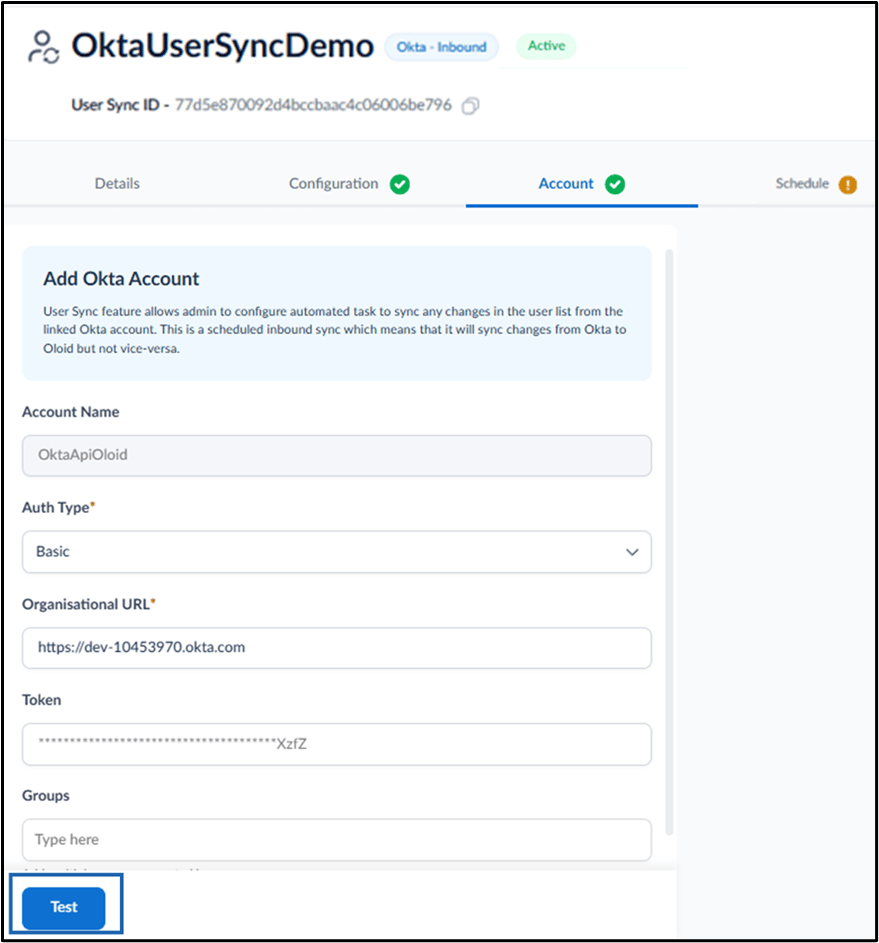Click the Groups label
The height and width of the screenshot is (943, 879).
[46, 796]
